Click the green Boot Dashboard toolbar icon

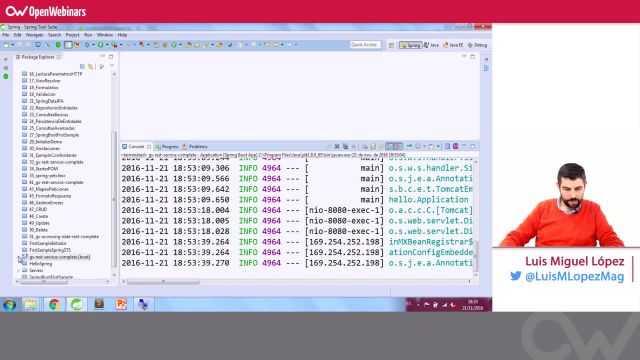[58, 45]
